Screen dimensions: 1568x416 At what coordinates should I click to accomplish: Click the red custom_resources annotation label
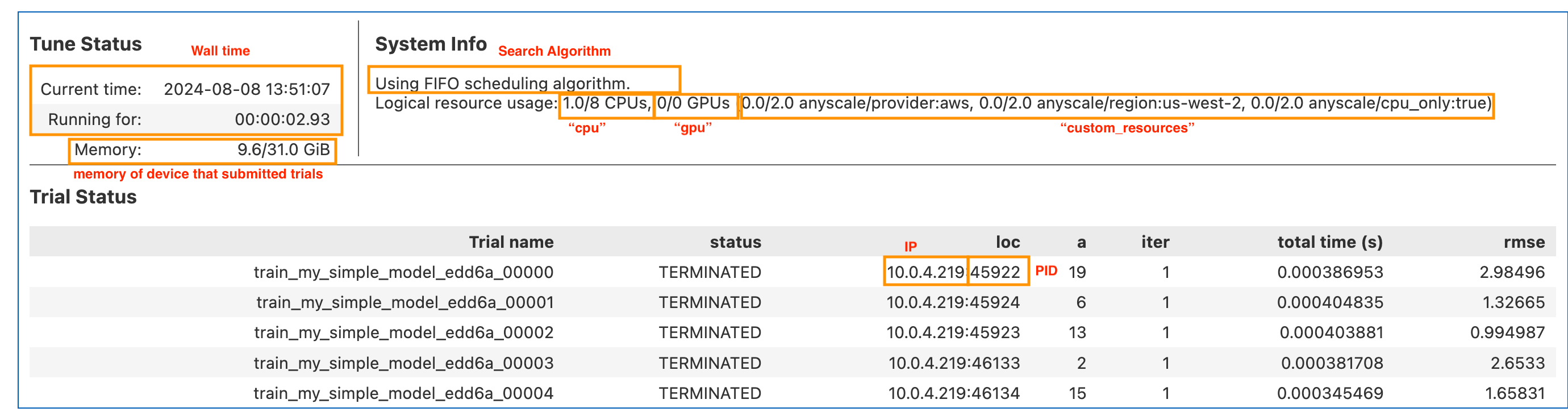(1127, 128)
